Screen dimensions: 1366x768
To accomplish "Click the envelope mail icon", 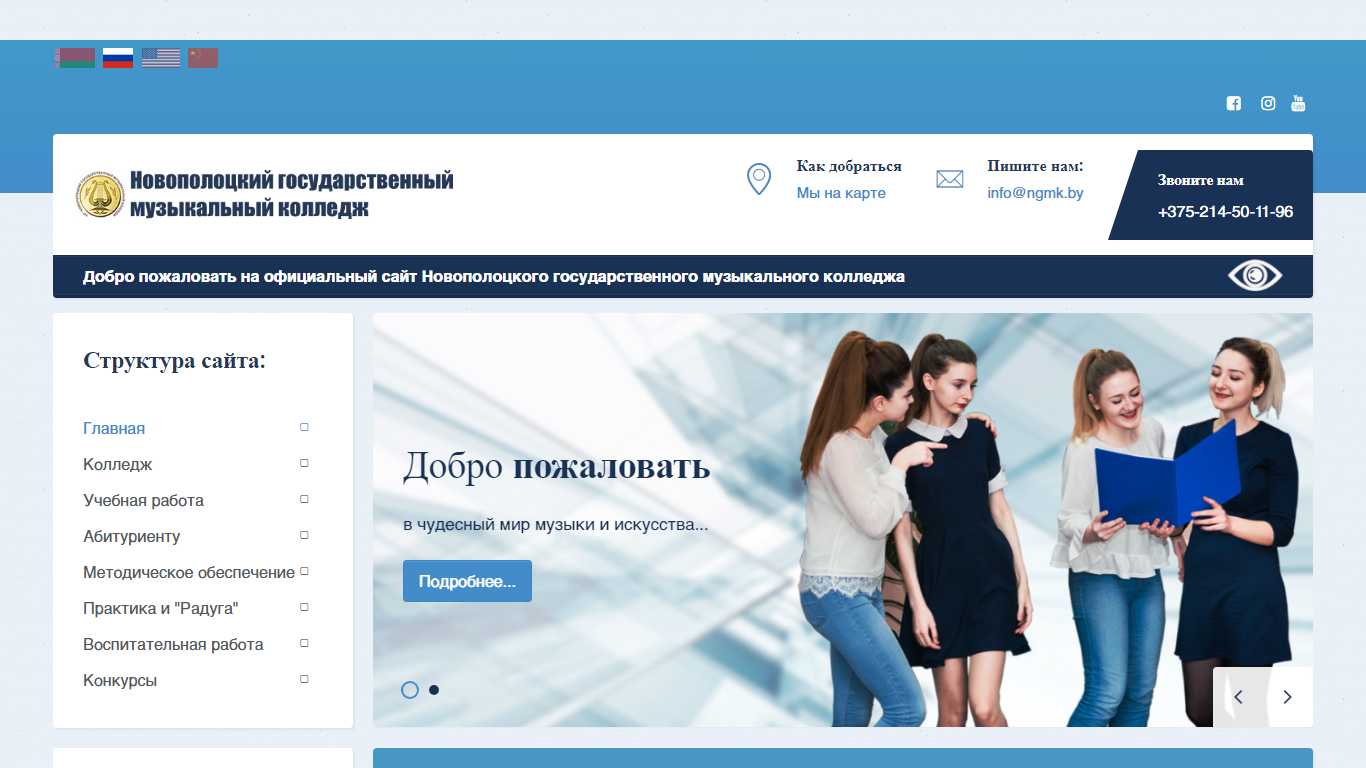I will 950,179.
